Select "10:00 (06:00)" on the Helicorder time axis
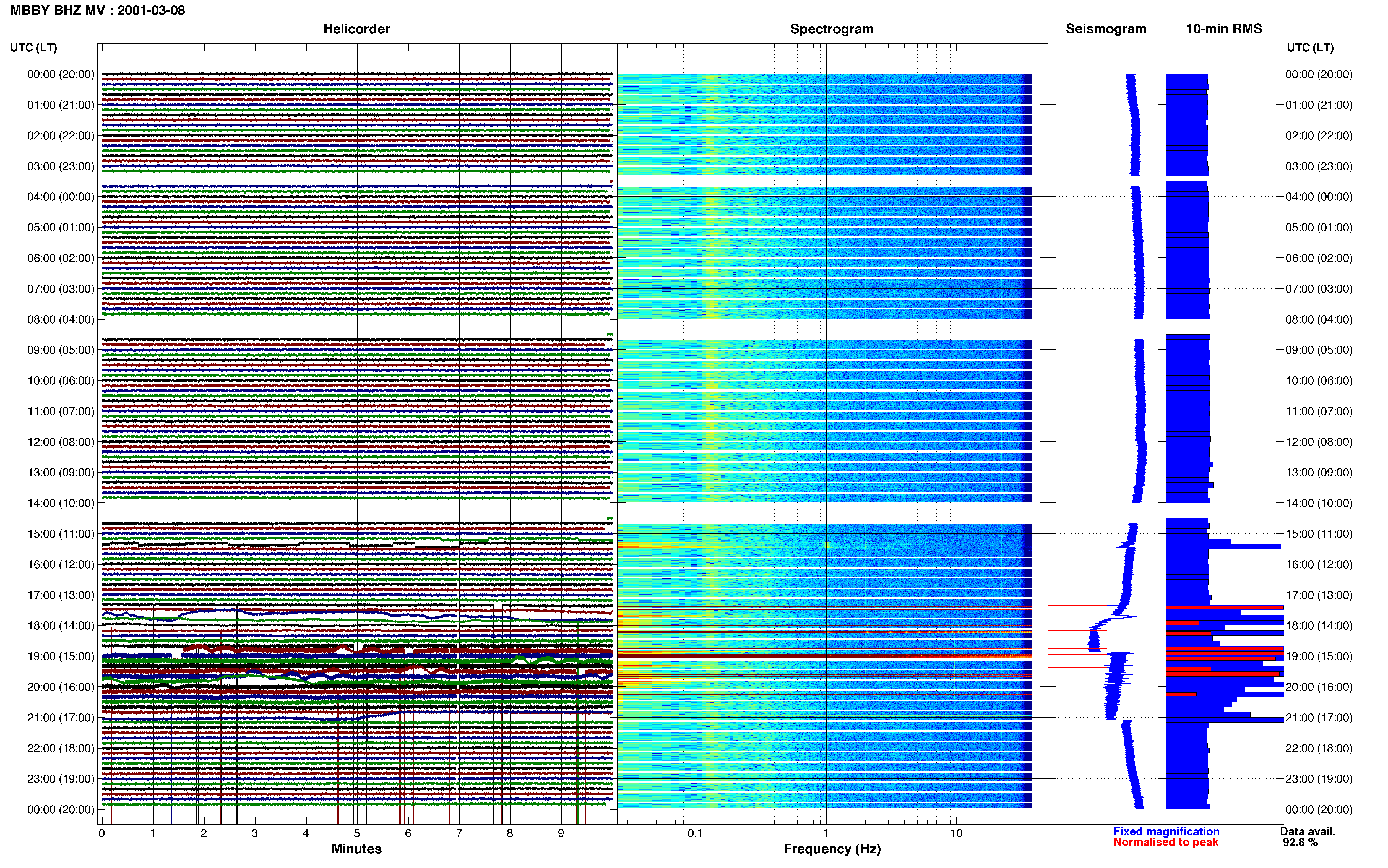1388x868 pixels. click(x=61, y=380)
